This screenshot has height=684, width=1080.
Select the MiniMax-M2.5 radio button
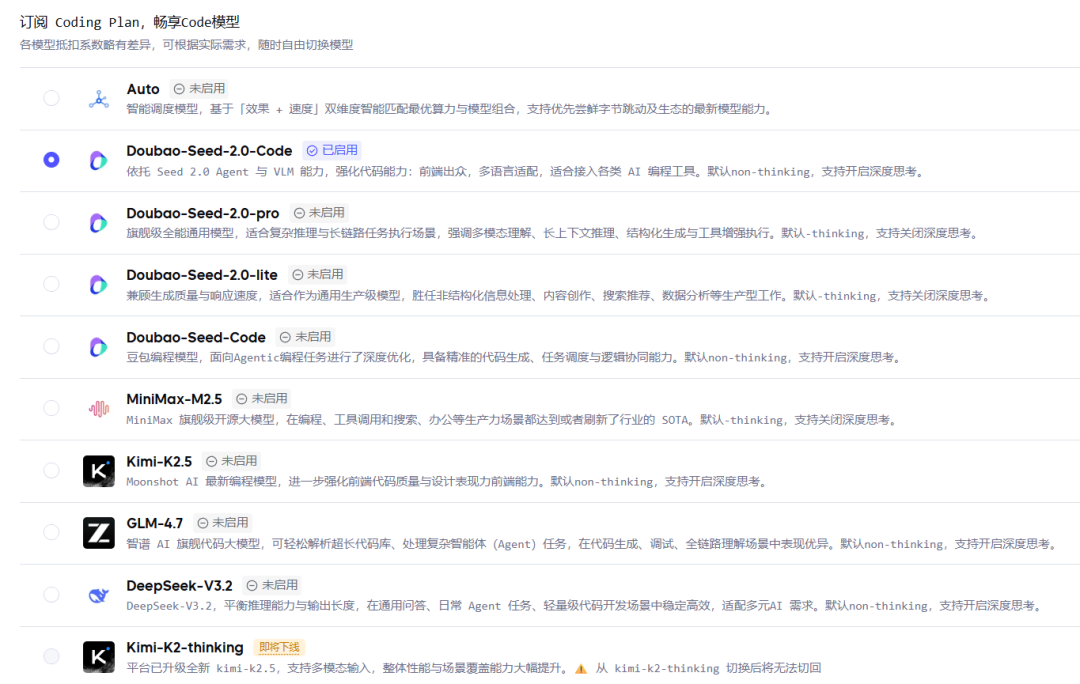51,408
